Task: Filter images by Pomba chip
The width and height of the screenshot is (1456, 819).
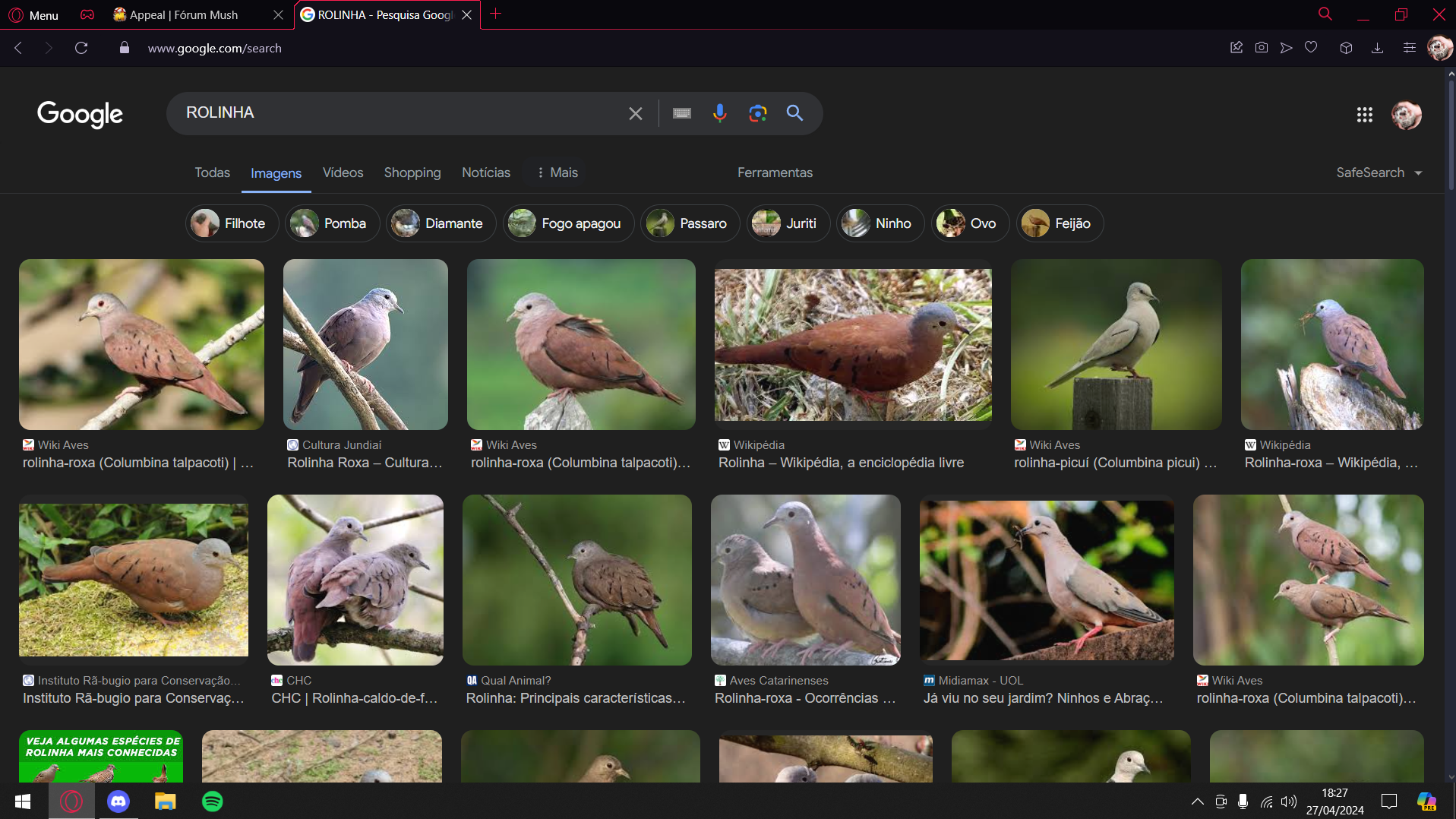Action: (332, 223)
